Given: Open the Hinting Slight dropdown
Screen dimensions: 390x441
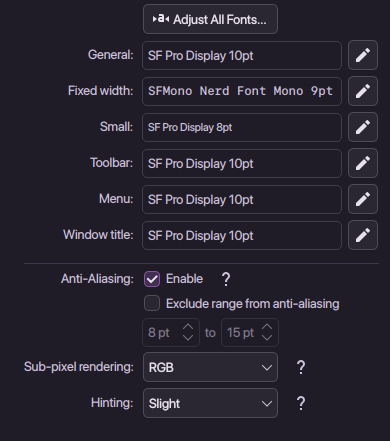Looking at the screenshot, I should pos(210,403).
